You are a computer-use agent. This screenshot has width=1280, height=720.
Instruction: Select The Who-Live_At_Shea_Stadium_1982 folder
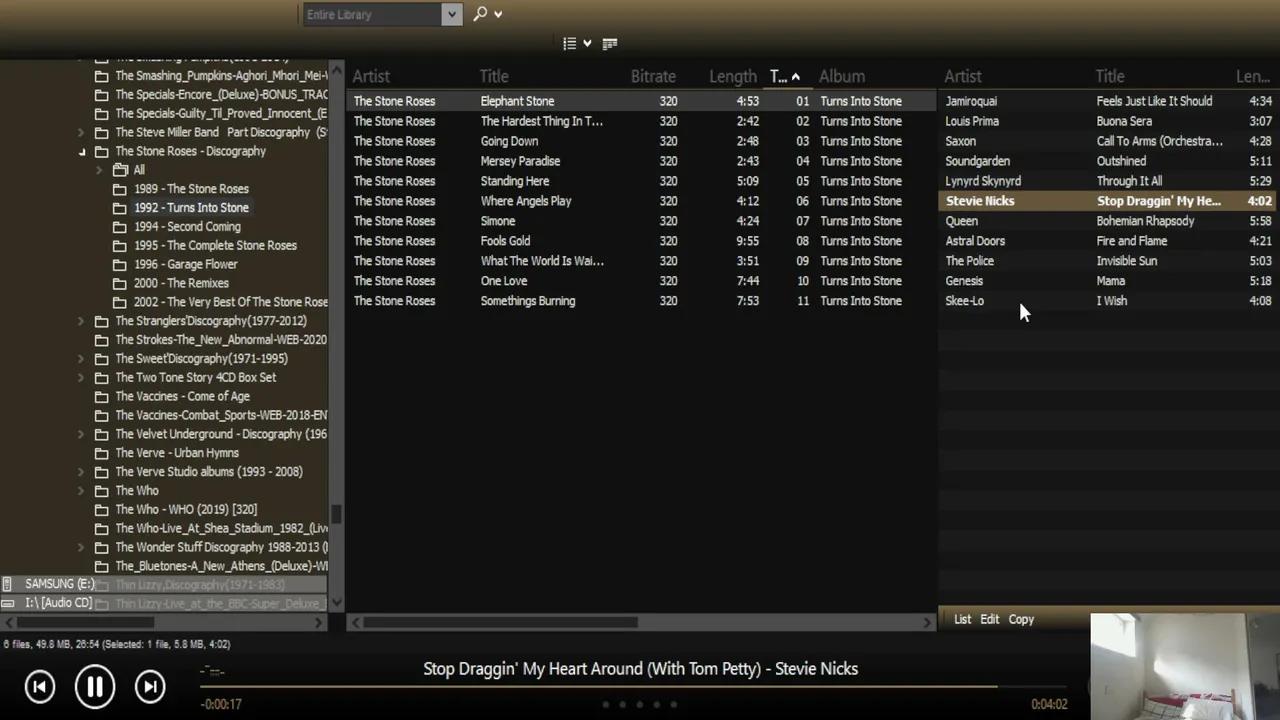pyautogui.click(x=221, y=529)
